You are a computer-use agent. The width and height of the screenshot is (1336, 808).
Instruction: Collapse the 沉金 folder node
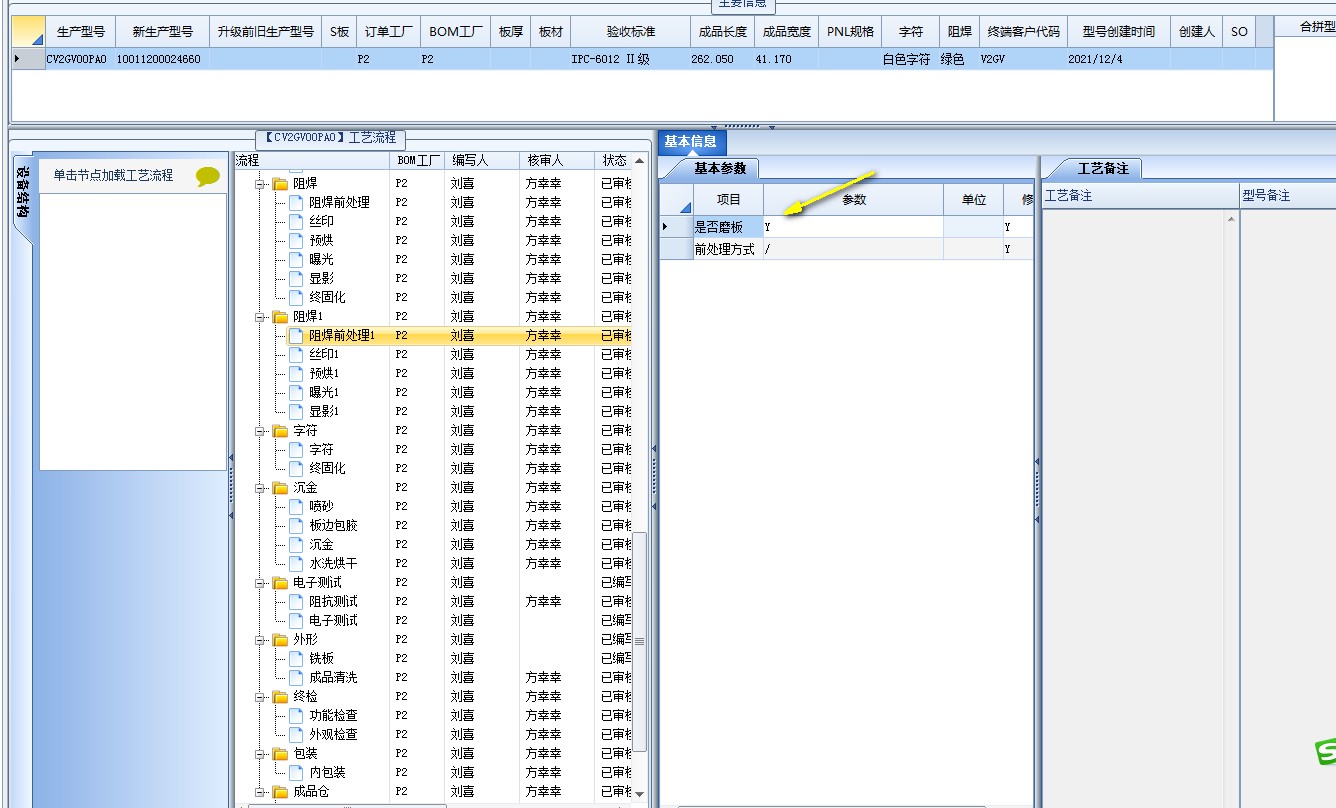260,488
